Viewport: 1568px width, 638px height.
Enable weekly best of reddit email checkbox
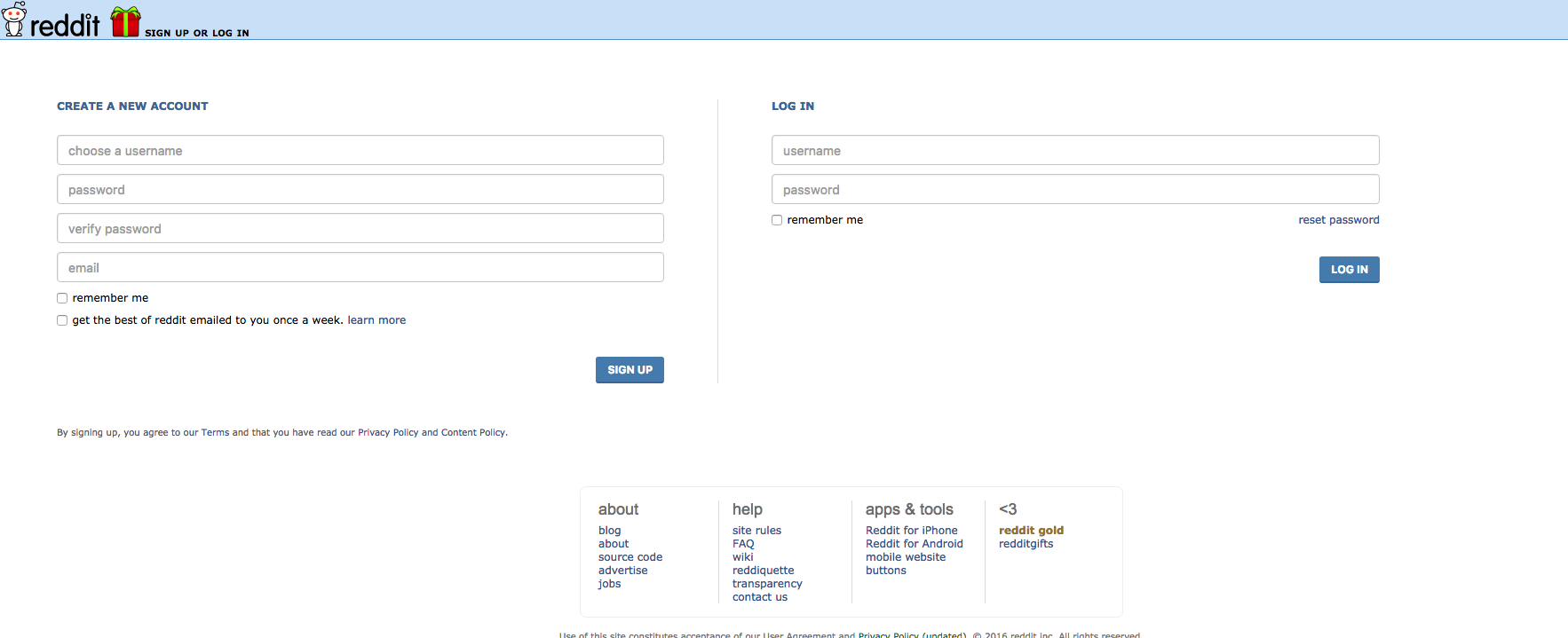(62, 320)
